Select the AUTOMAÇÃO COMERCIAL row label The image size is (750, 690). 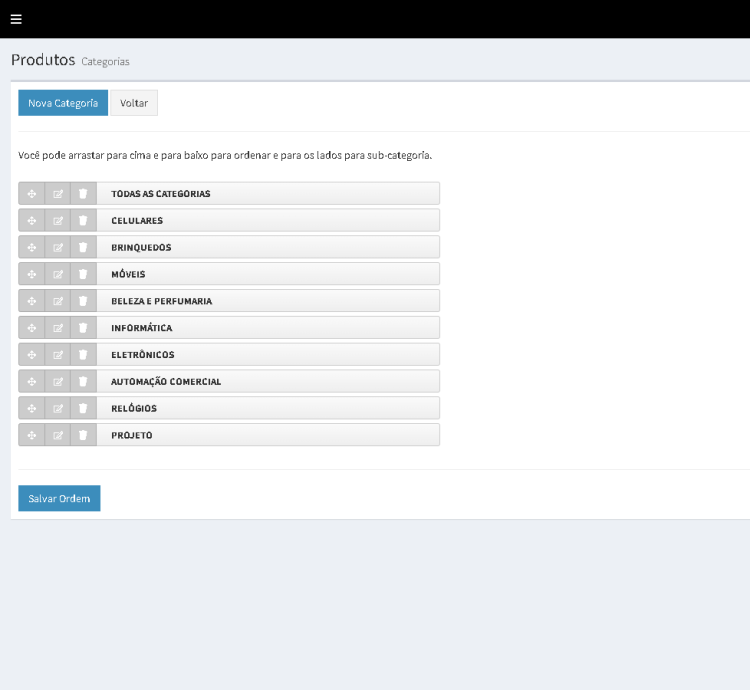coord(166,382)
